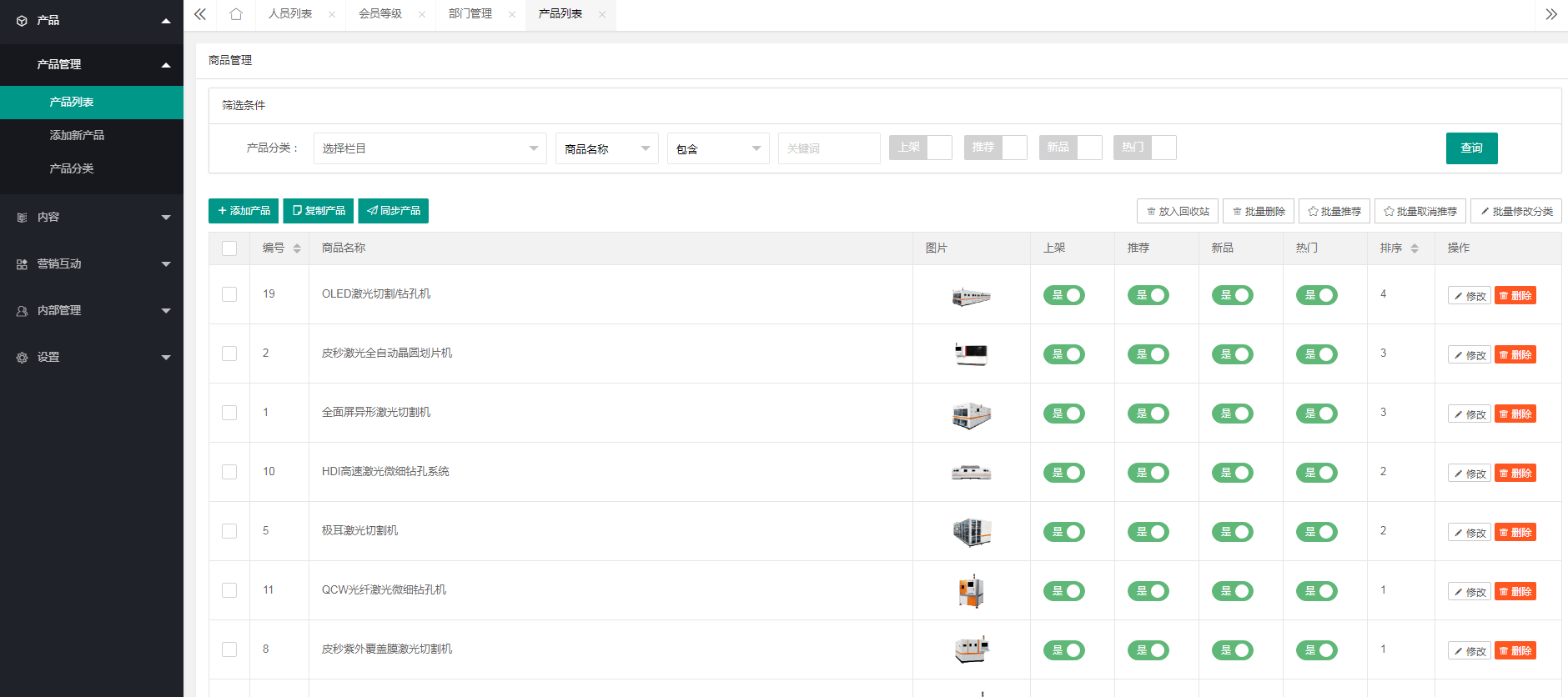Toggle 新品 switch for 全面屏异形激光切割机

1233,414
